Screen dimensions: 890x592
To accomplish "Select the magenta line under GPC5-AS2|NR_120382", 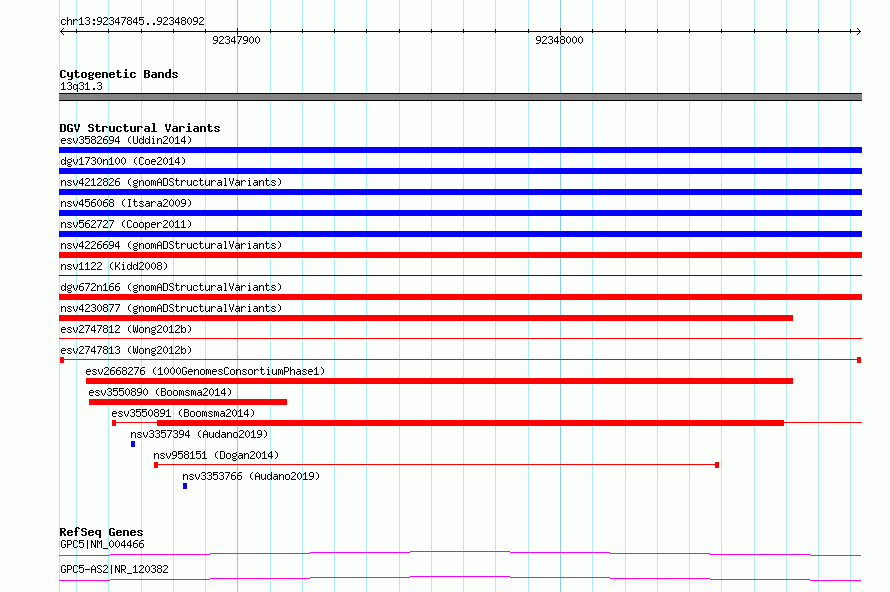I will click(x=460, y=578).
